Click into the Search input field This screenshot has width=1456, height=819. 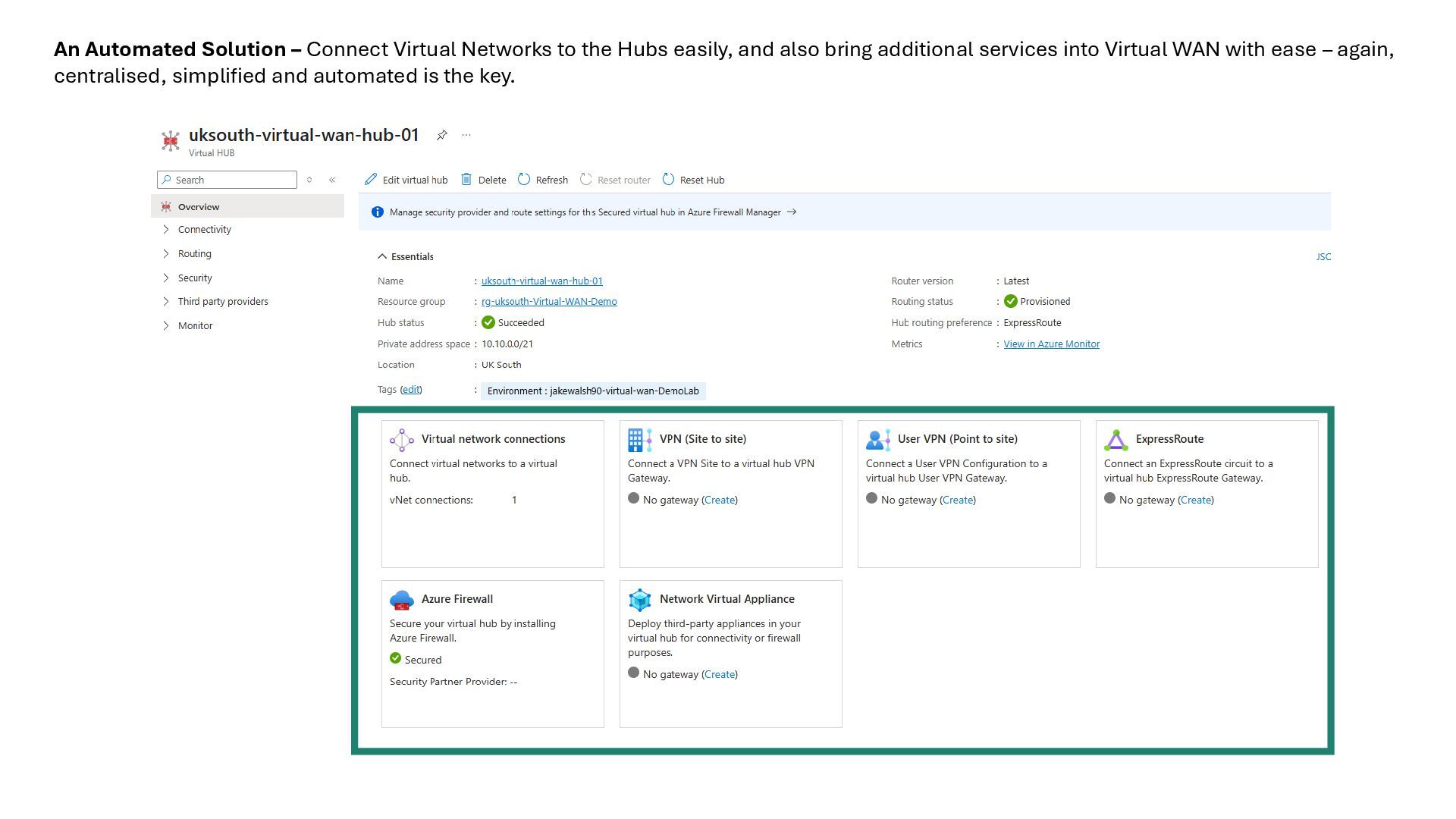pos(227,180)
